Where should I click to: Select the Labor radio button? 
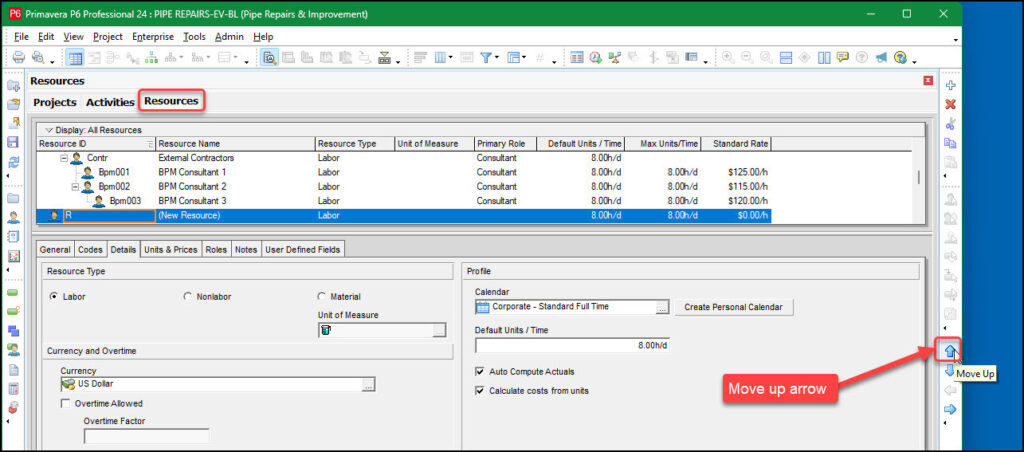coord(54,297)
